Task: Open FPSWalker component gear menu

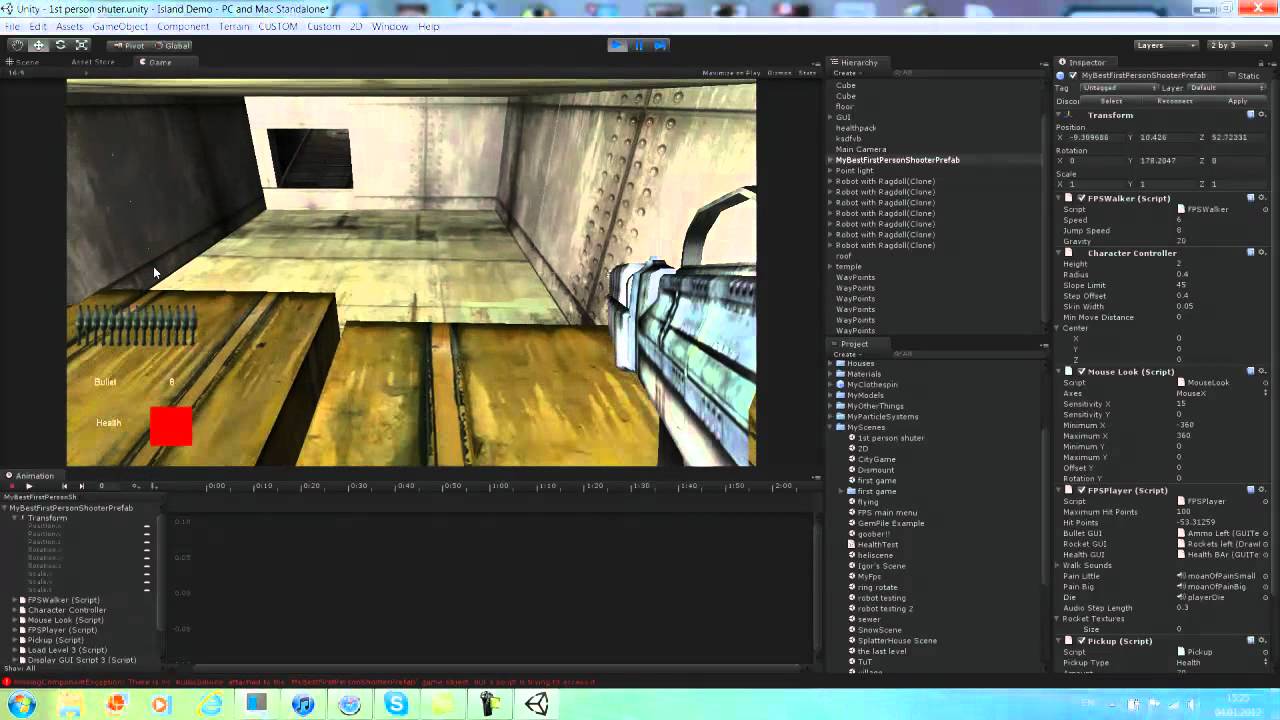Action: pyautogui.click(x=1264, y=198)
